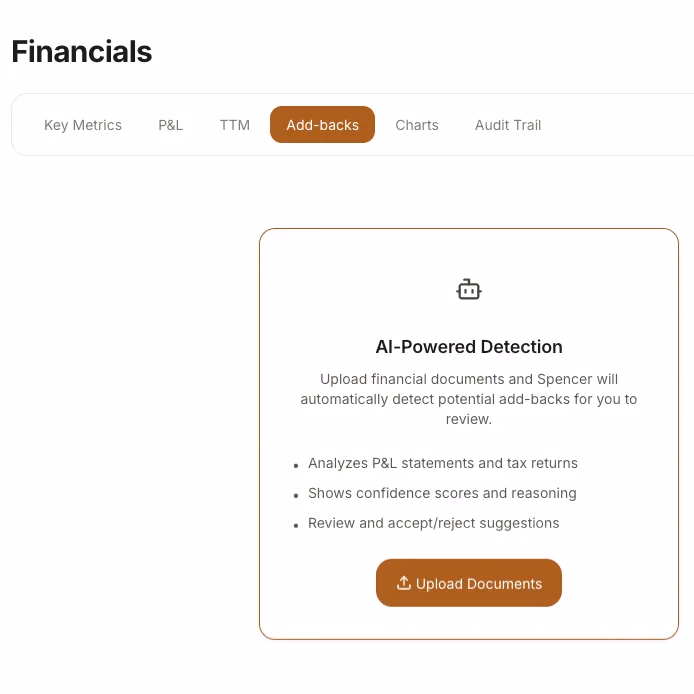Click the robot icon above AI-Powered Detection
The width and height of the screenshot is (694, 694).
click(469, 290)
